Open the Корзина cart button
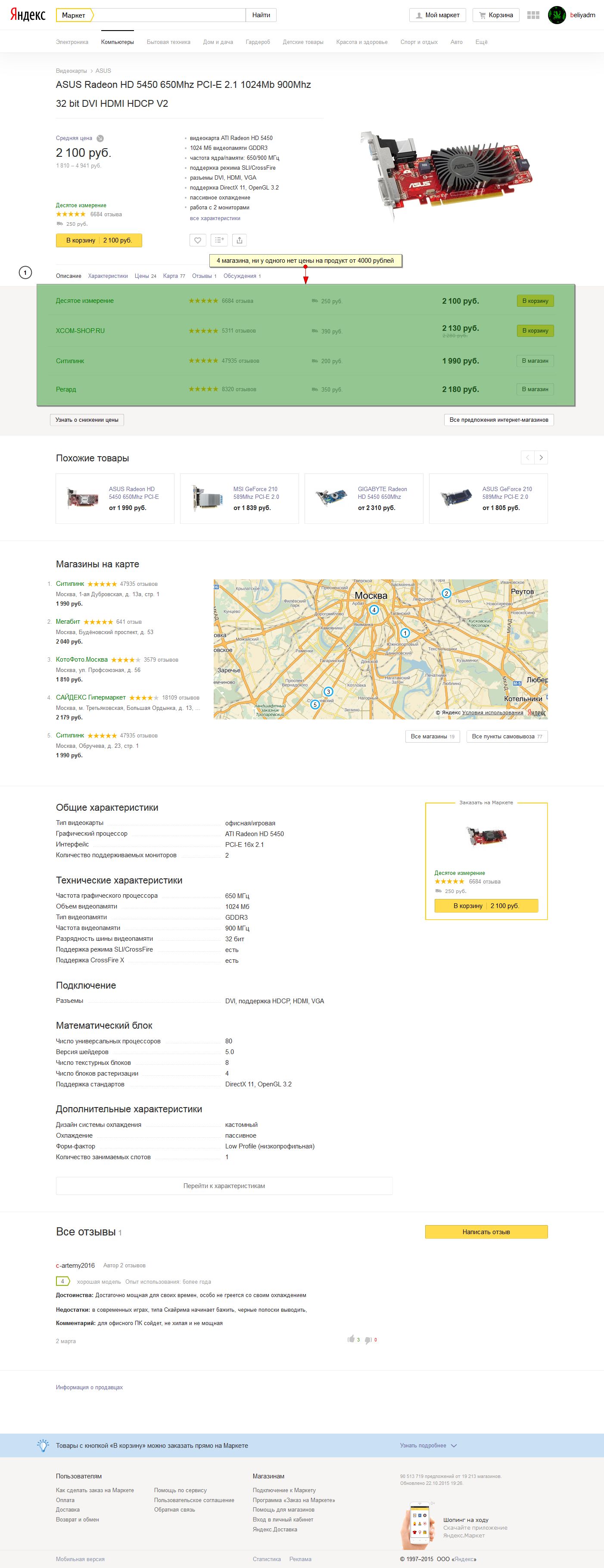This screenshot has width=604, height=1568. click(x=495, y=15)
